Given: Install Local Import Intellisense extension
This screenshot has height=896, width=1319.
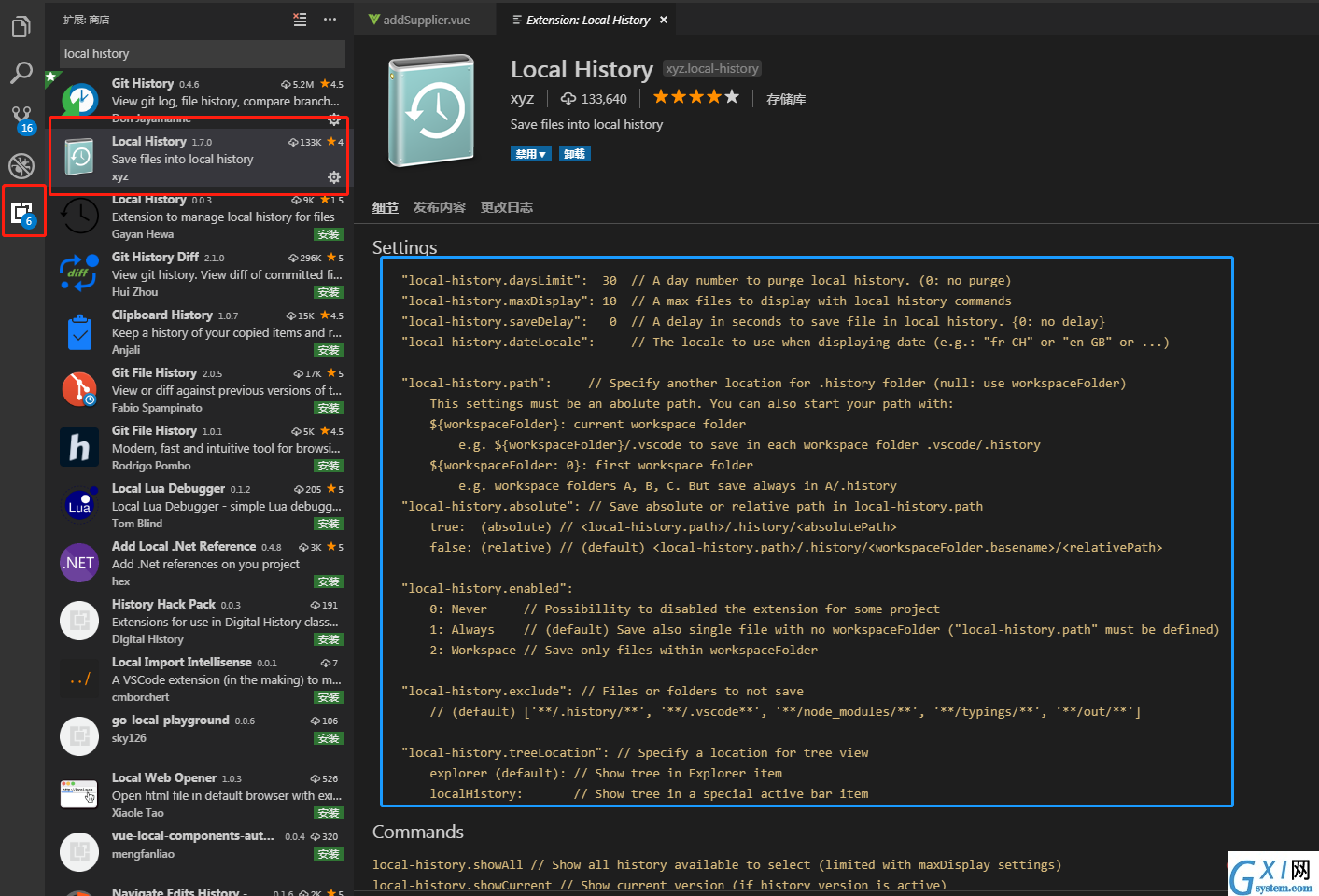Looking at the screenshot, I should (x=329, y=697).
